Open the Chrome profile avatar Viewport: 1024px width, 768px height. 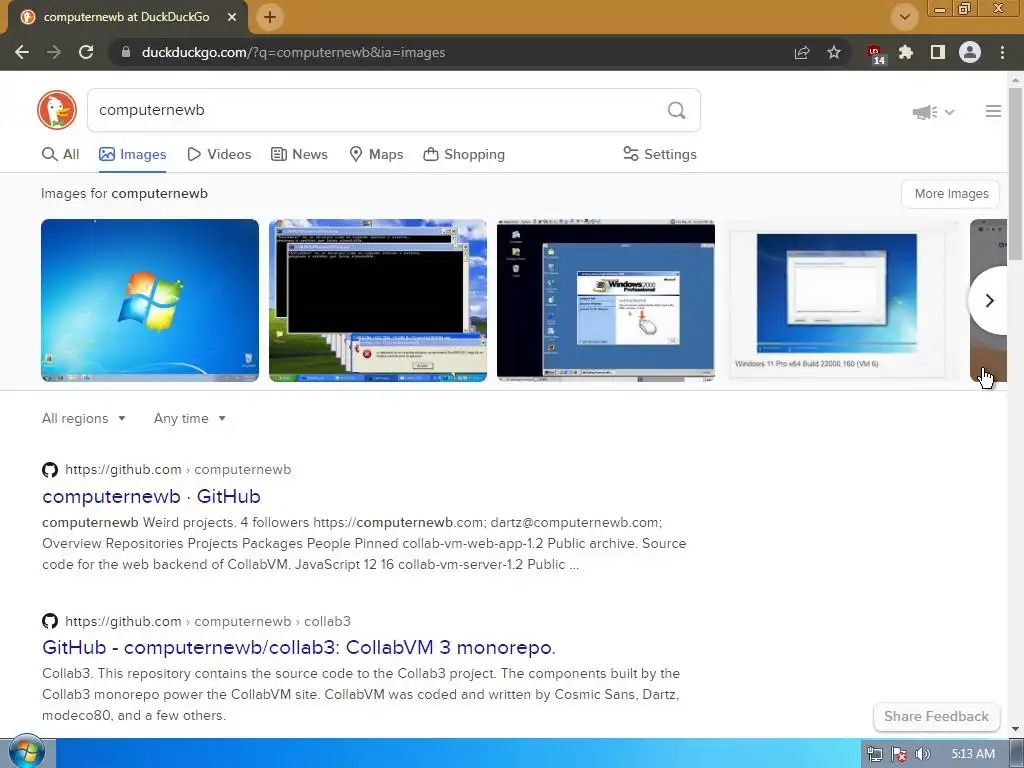[x=970, y=52]
